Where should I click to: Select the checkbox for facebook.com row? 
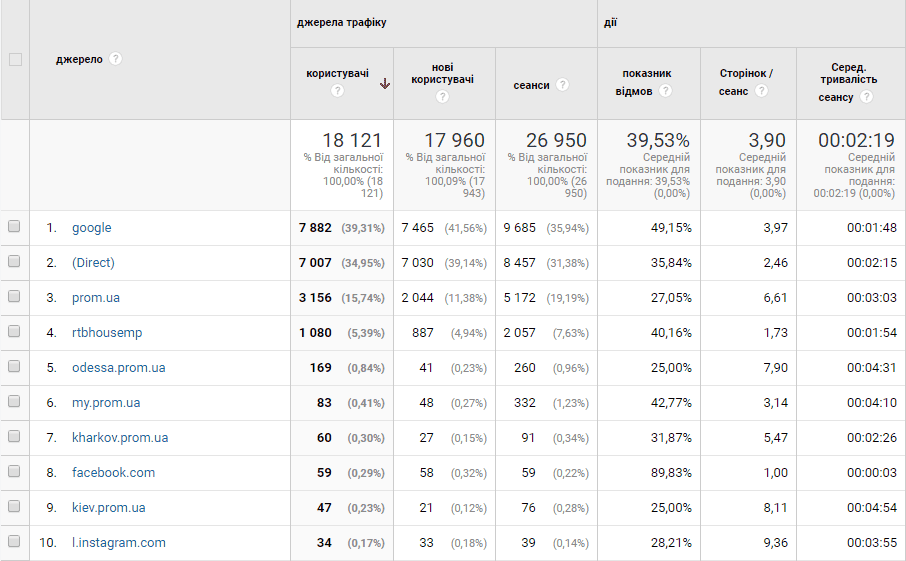(x=14, y=471)
